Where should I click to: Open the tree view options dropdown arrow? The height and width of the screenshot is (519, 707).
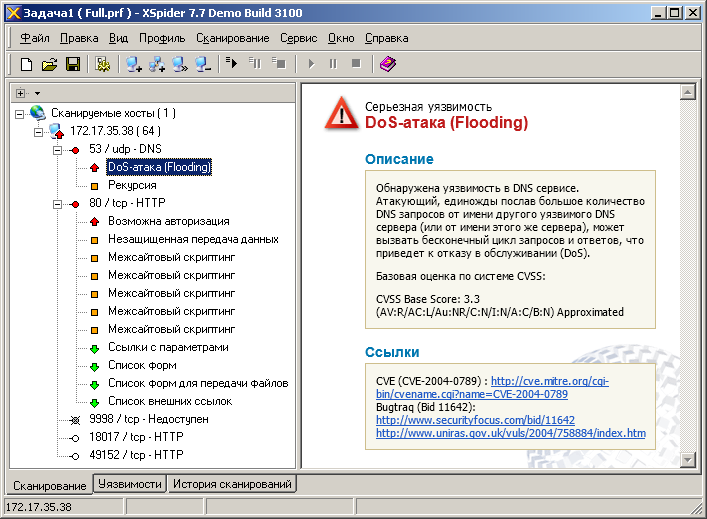(x=37, y=93)
